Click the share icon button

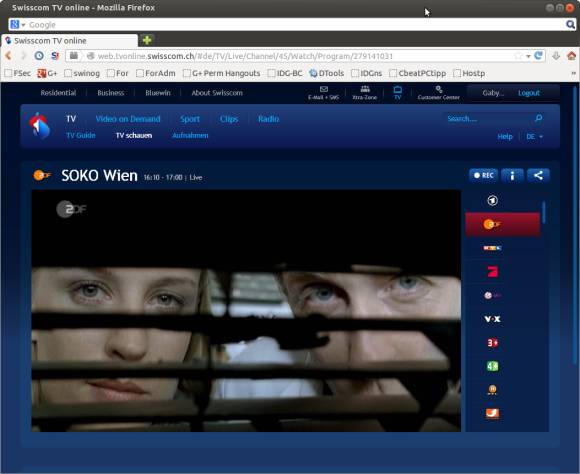538,175
